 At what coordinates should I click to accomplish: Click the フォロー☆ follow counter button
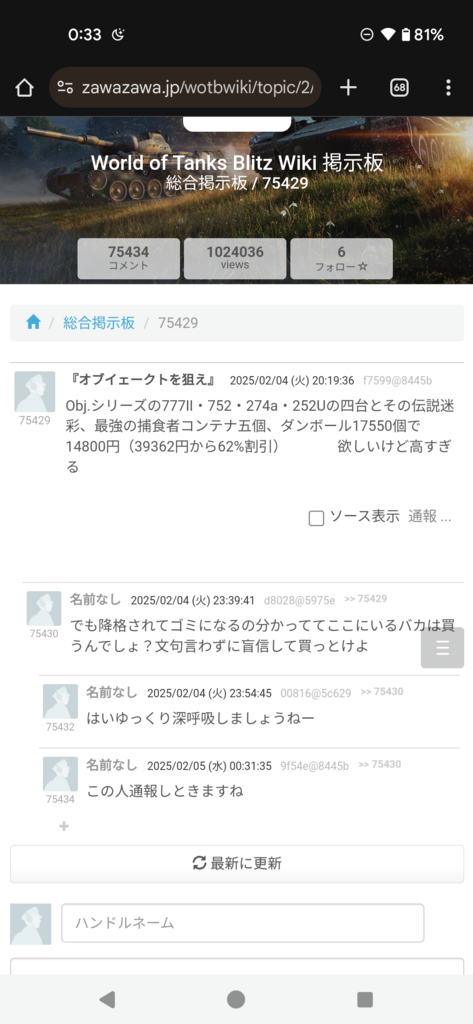point(342,259)
